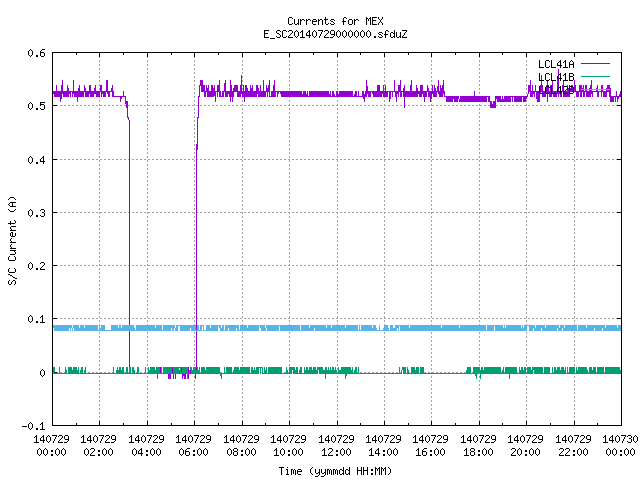Click the "Time (yymmdd HH:MM)" axis label

(x=335, y=471)
